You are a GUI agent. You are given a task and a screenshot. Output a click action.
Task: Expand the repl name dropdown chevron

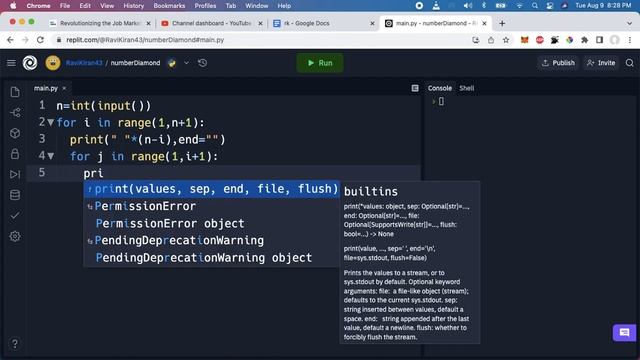(187, 63)
